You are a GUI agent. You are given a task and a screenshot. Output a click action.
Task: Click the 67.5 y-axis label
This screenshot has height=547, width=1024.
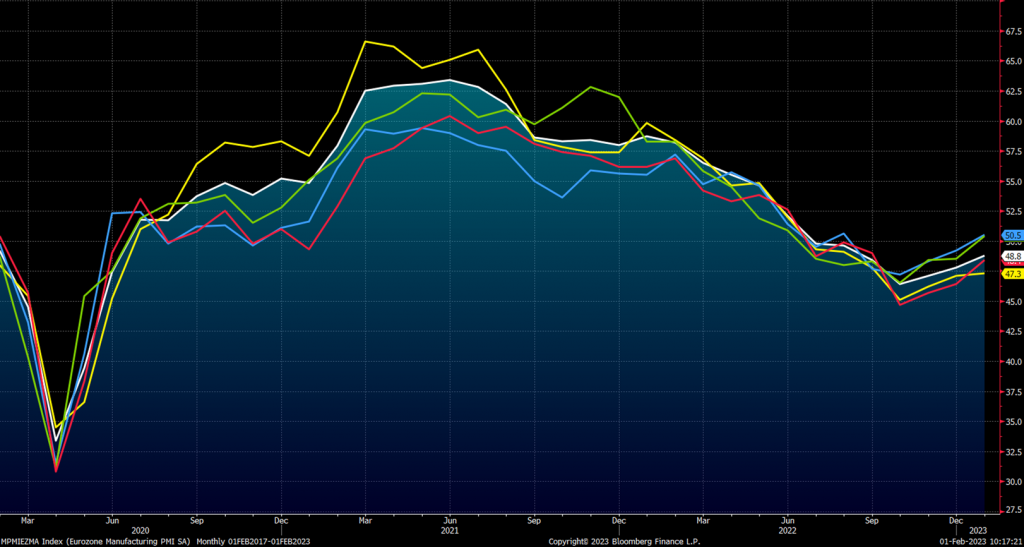(x=1011, y=31)
